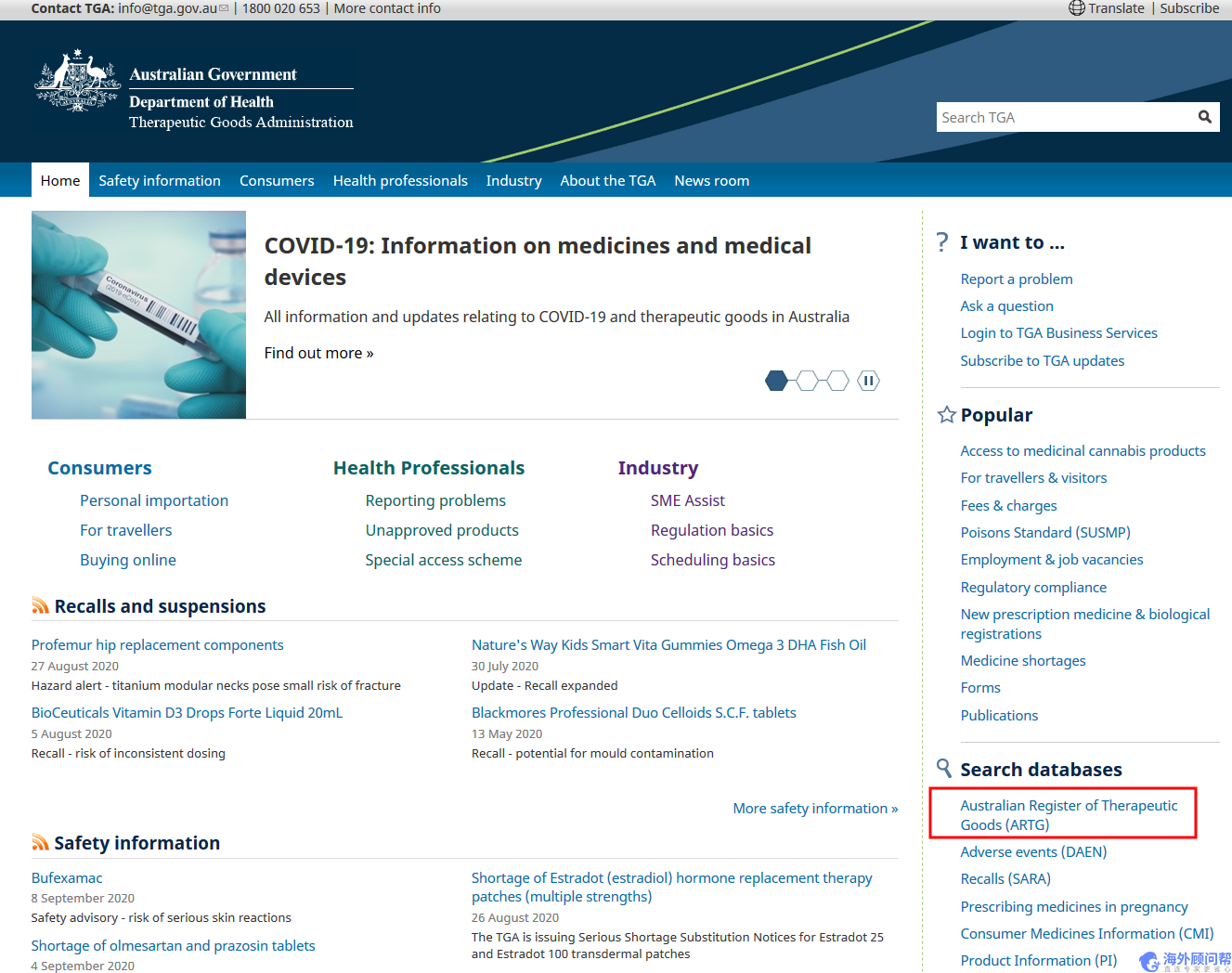
Task: Open Australian Register of Therapeutic Goods (ARTG)
Action: 1069,814
